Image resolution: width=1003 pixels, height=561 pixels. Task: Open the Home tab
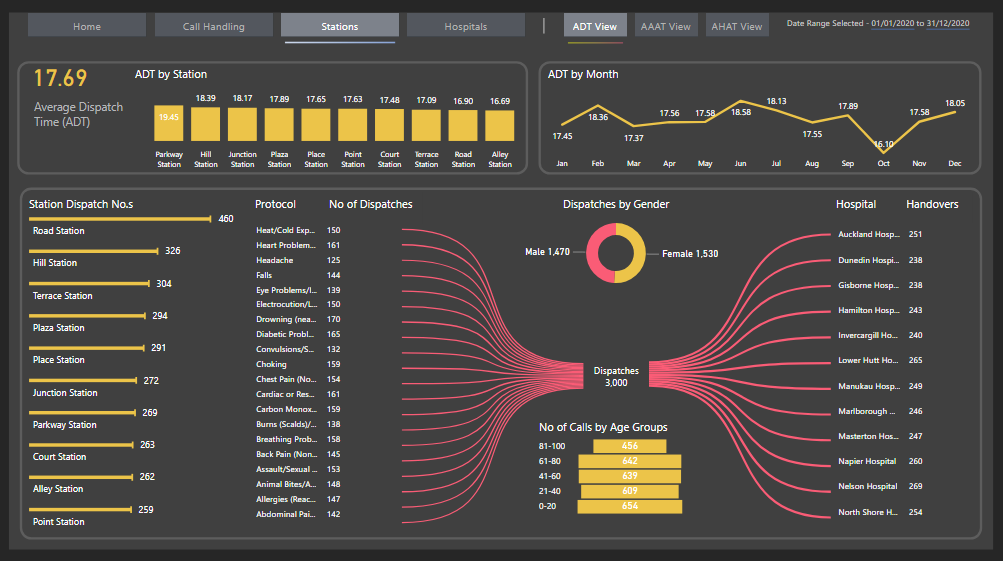[x=87, y=26]
